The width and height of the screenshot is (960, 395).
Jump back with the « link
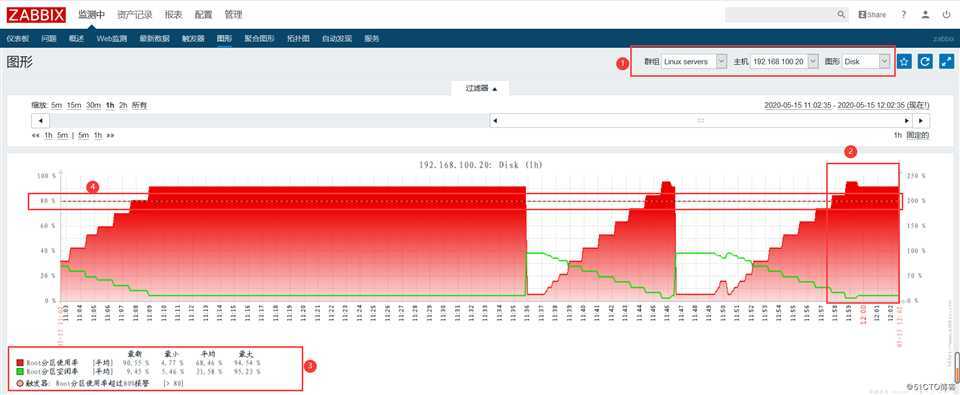36,135
